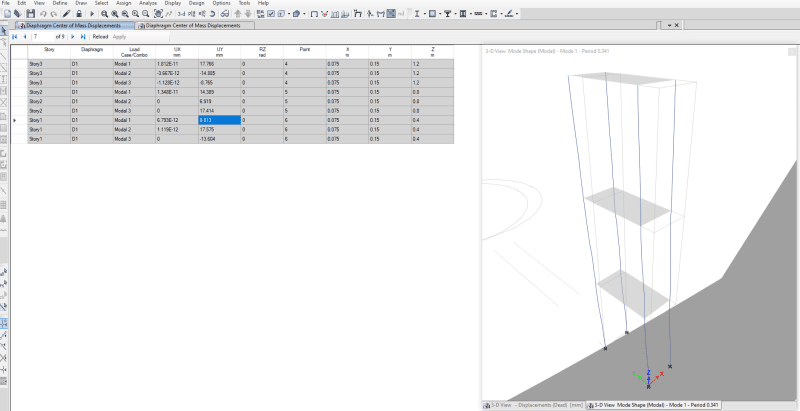Click the Rubber Band Zoom magnifier
Image resolution: width=800 pixels, height=411 pixels.
(x=104, y=14)
